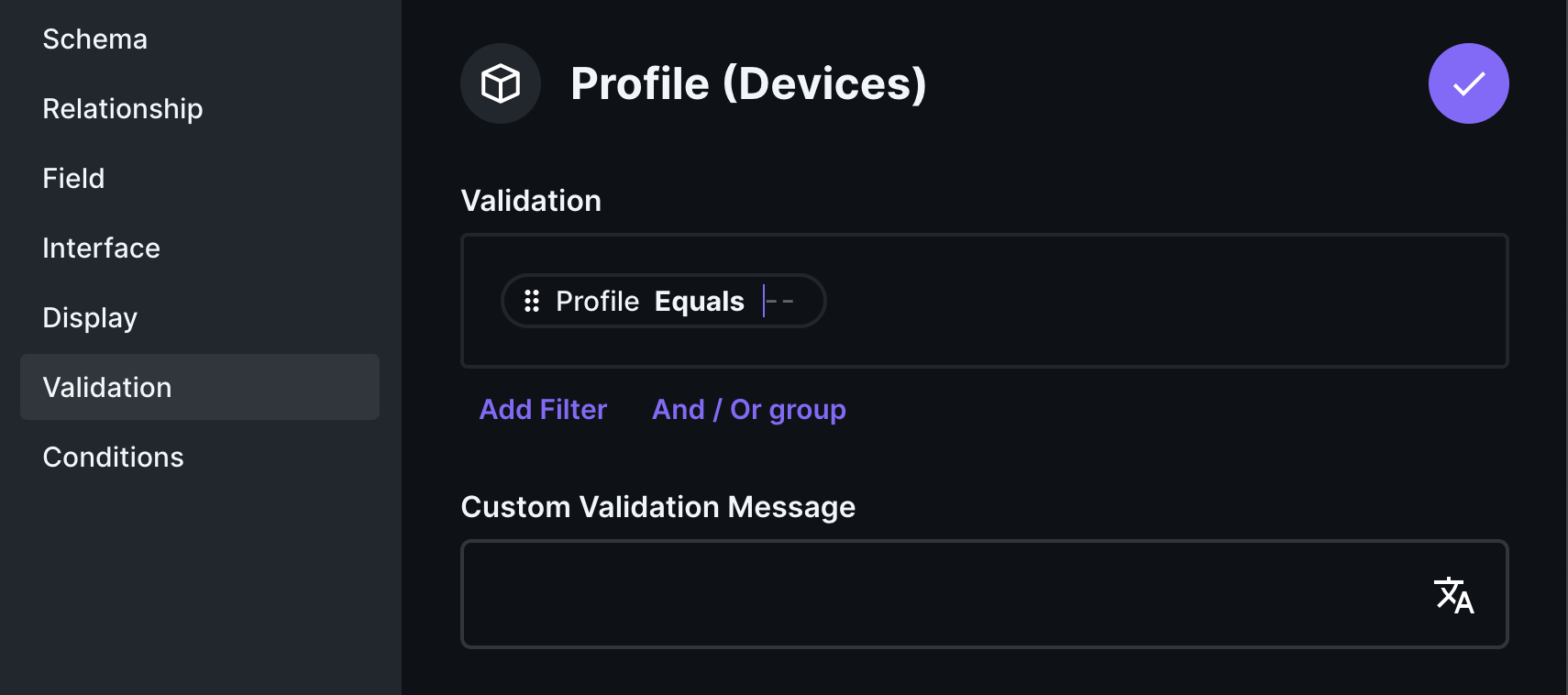Select the Interface sidebar entry
The image size is (1568, 695).
[101, 248]
